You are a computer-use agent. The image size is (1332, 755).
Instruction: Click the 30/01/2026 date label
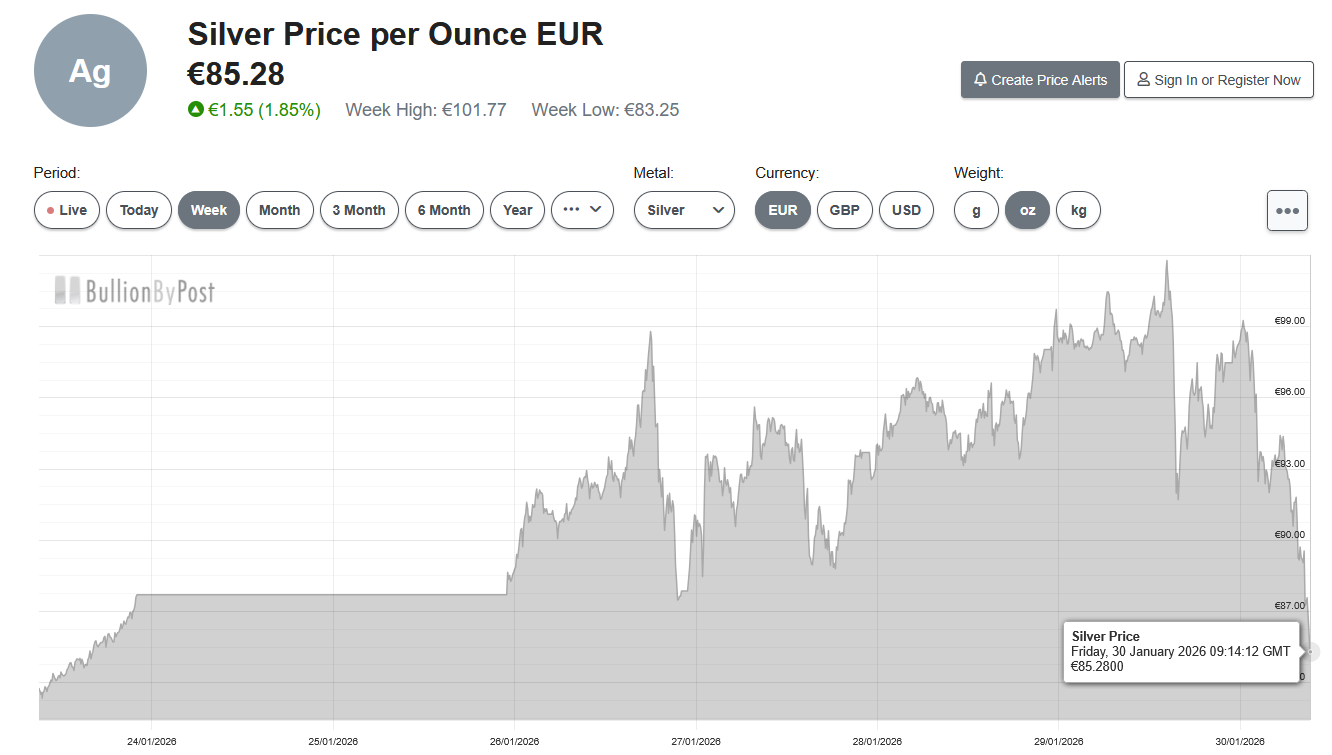[x=1241, y=742]
